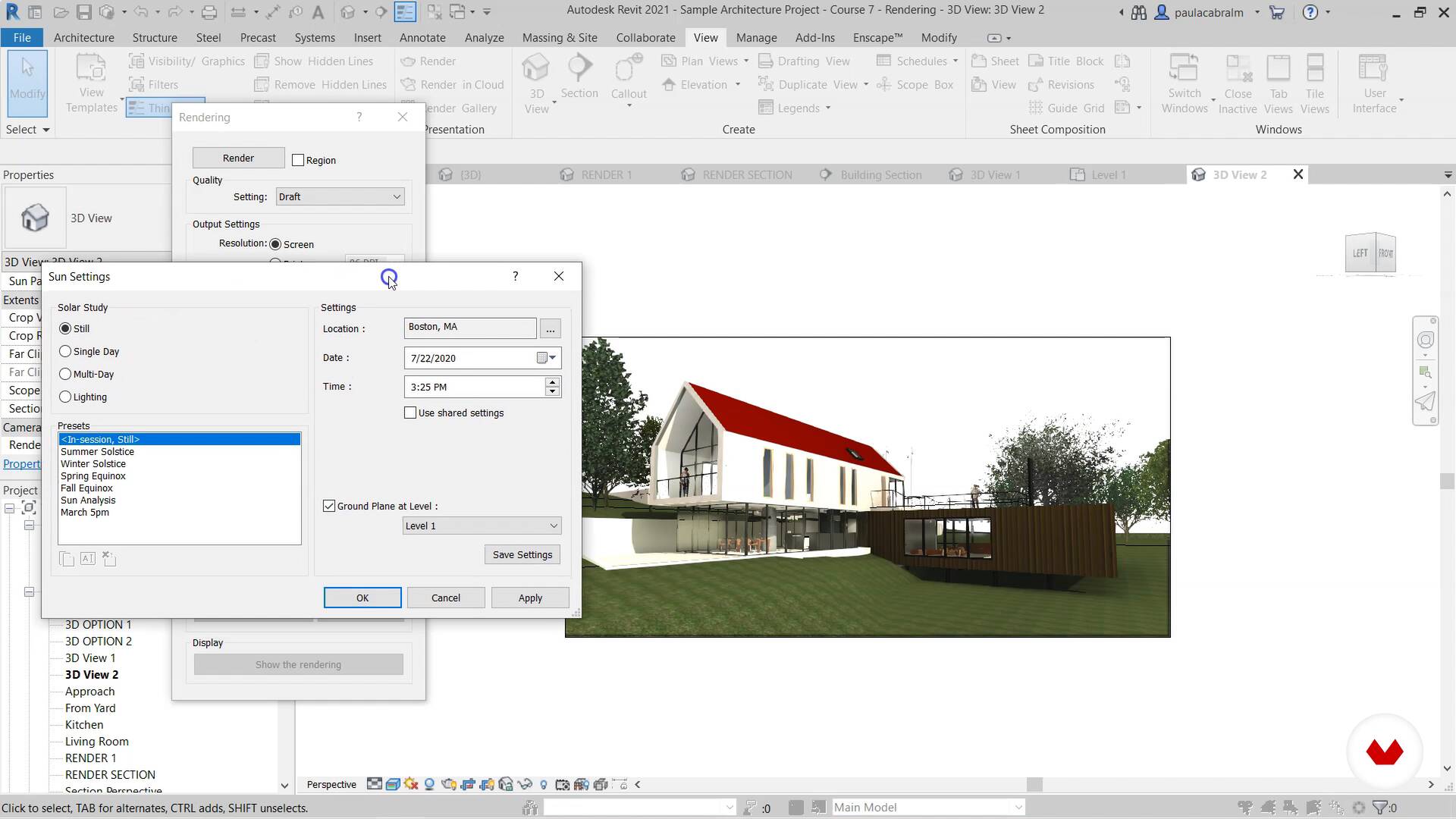This screenshot has height=819, width=1456.
Task: Expand the Plan Views dropdown
Action: coord(746,61)
